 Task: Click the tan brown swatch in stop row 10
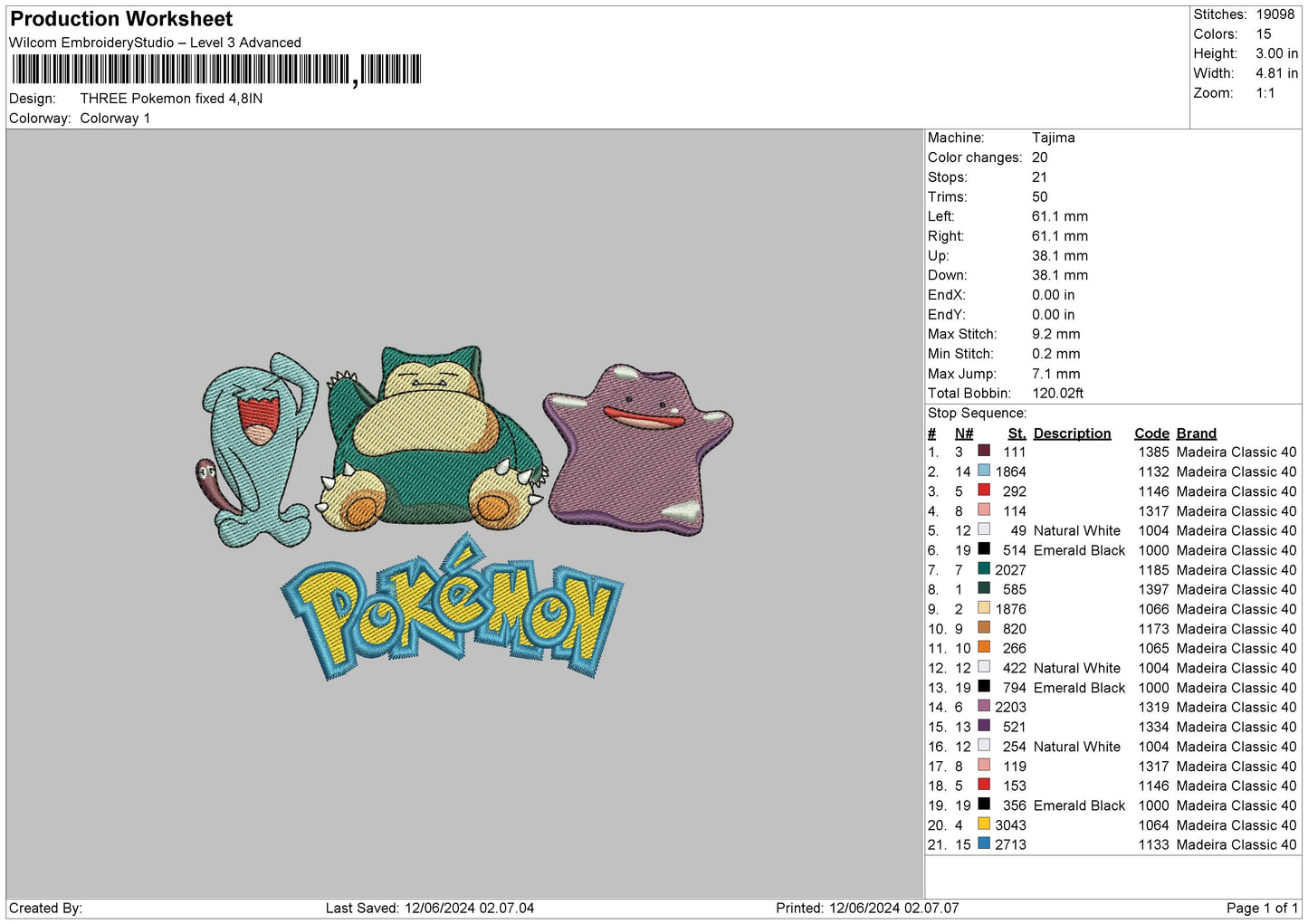984,627
